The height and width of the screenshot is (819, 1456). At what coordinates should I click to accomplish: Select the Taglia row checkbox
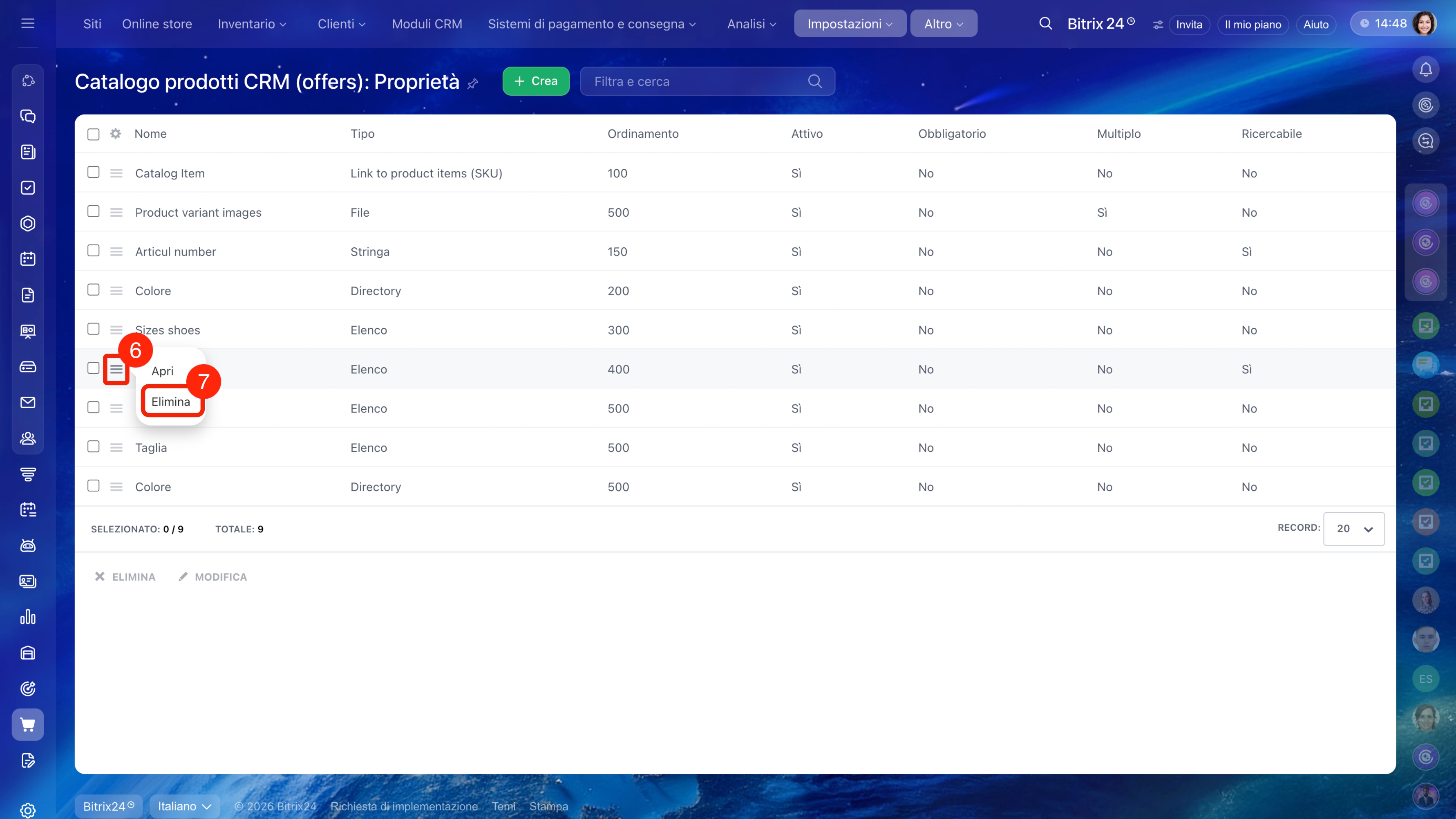click(93, 447)
